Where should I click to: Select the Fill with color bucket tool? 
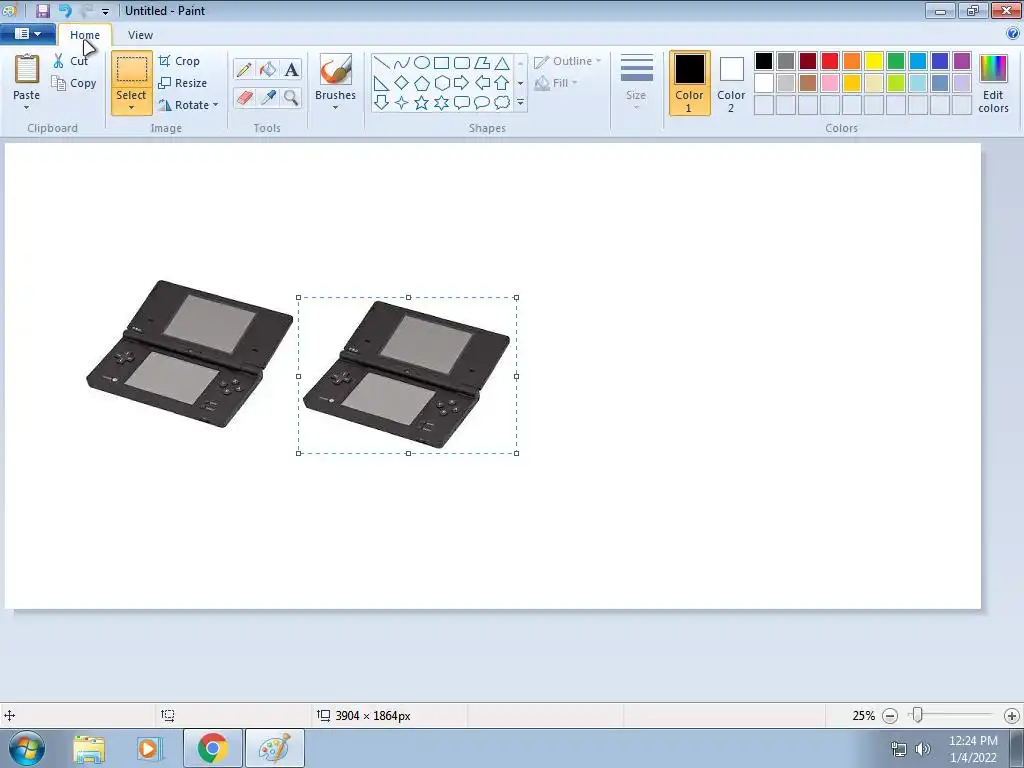pyautogui.click(x=268, y=69)
